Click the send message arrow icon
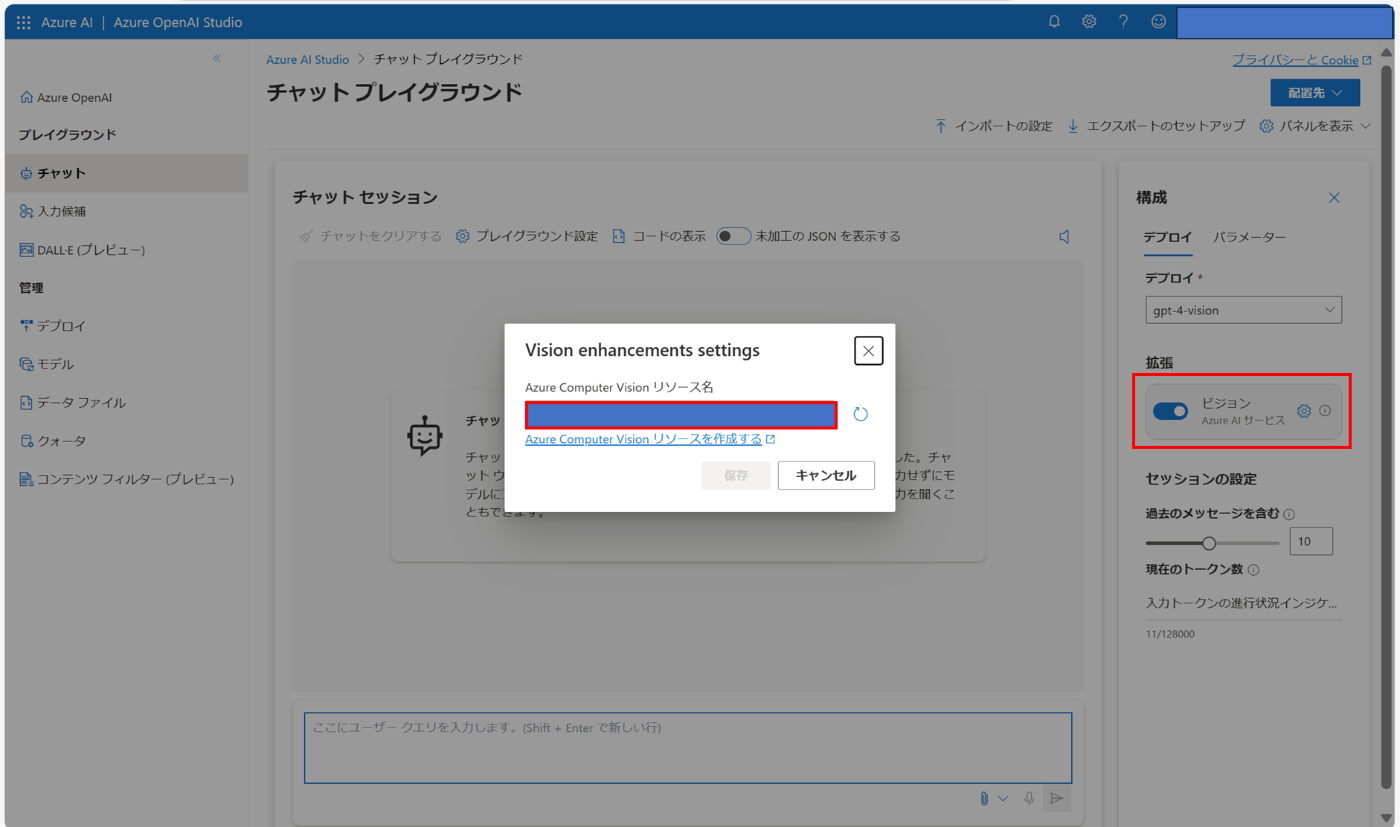The height and width of the screenshot is (827, 1400). click(x=1056, y=798)
